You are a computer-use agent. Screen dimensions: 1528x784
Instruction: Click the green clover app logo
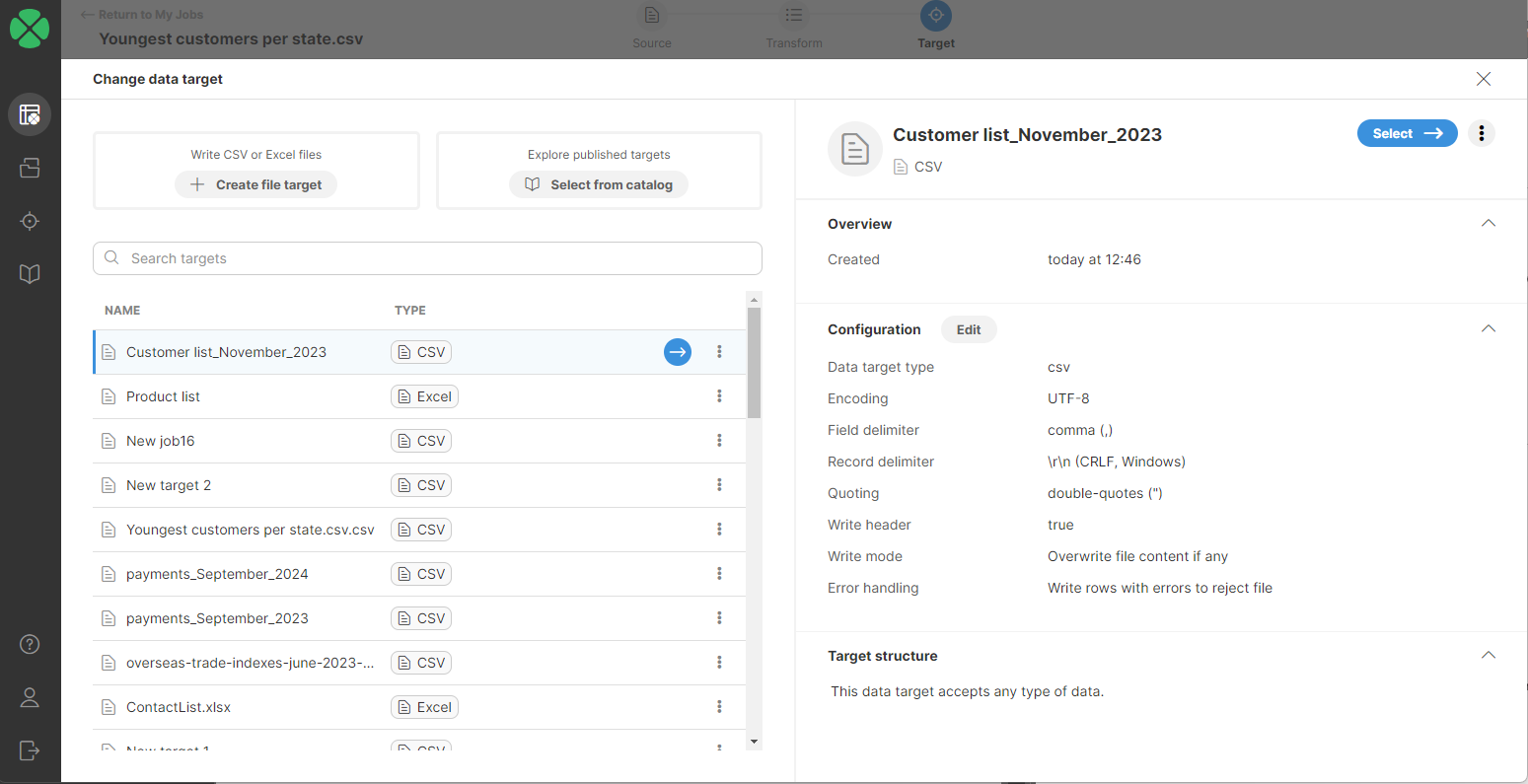(30, 29)
